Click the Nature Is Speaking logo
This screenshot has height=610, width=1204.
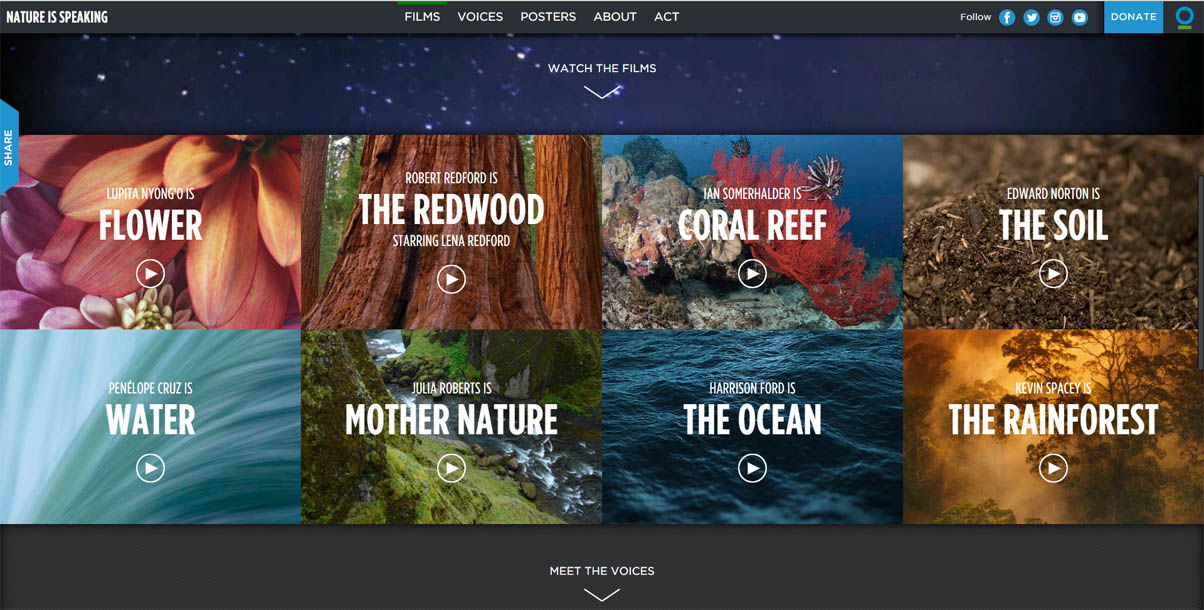(x=57, y=17)
